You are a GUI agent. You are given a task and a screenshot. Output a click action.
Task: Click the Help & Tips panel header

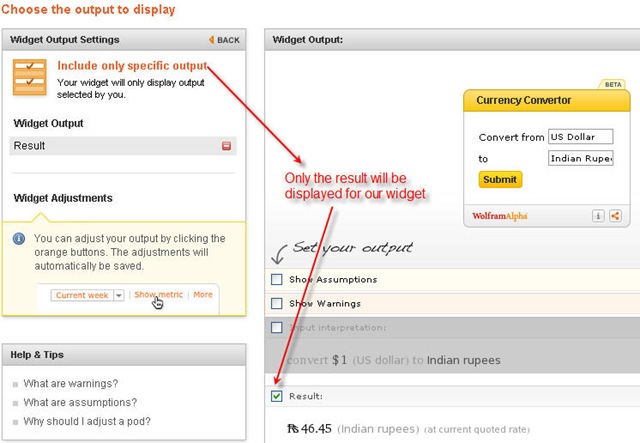124,355
